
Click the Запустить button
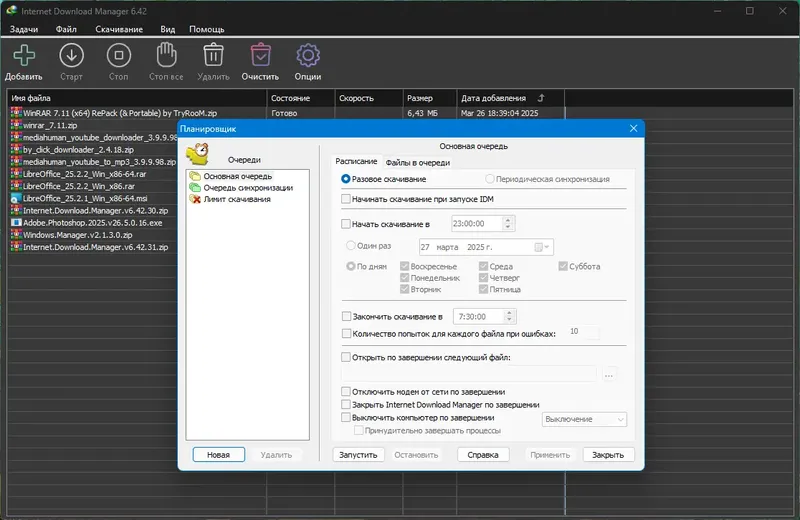tap(358, 455)
